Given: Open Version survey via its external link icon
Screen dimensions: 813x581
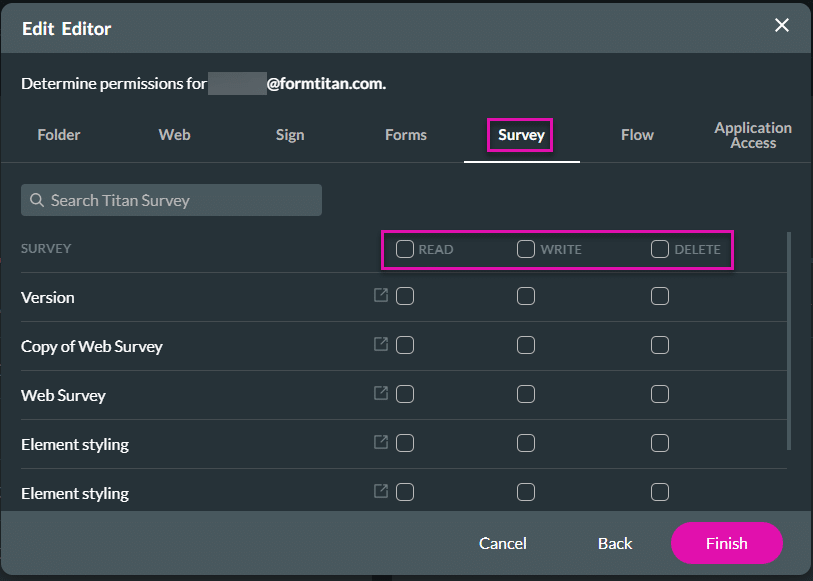Looking at the screenshot, I should point(380,295).
